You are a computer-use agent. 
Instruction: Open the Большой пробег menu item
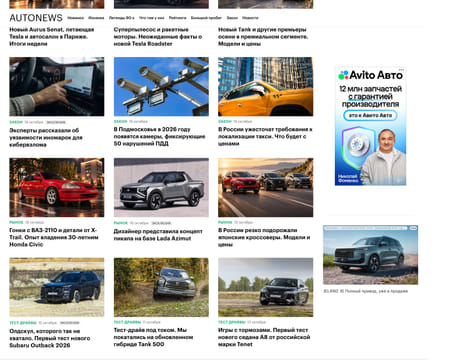click(x=206, y=18)
